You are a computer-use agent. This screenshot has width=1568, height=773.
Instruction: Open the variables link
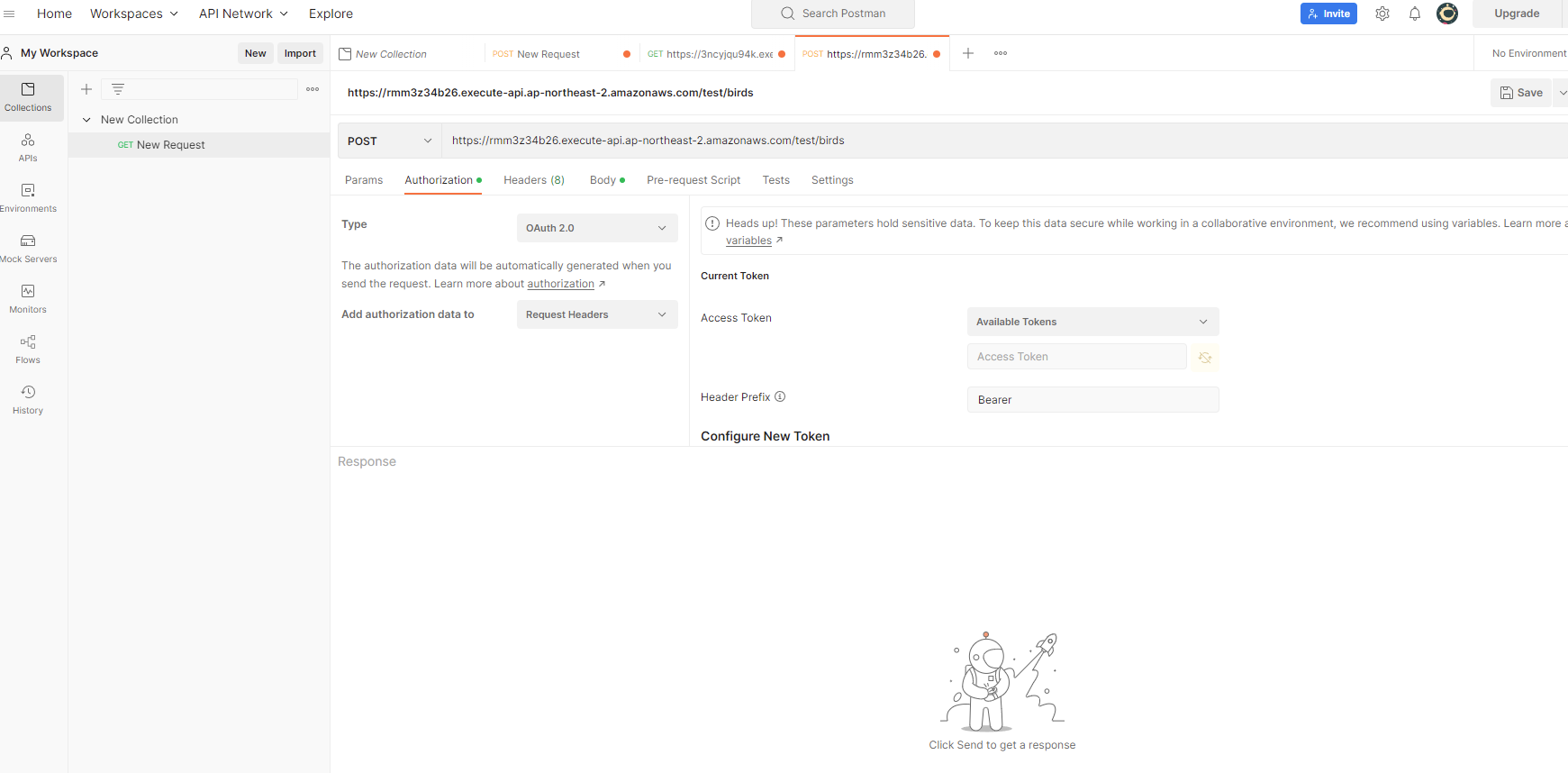[x=748, y=241]
